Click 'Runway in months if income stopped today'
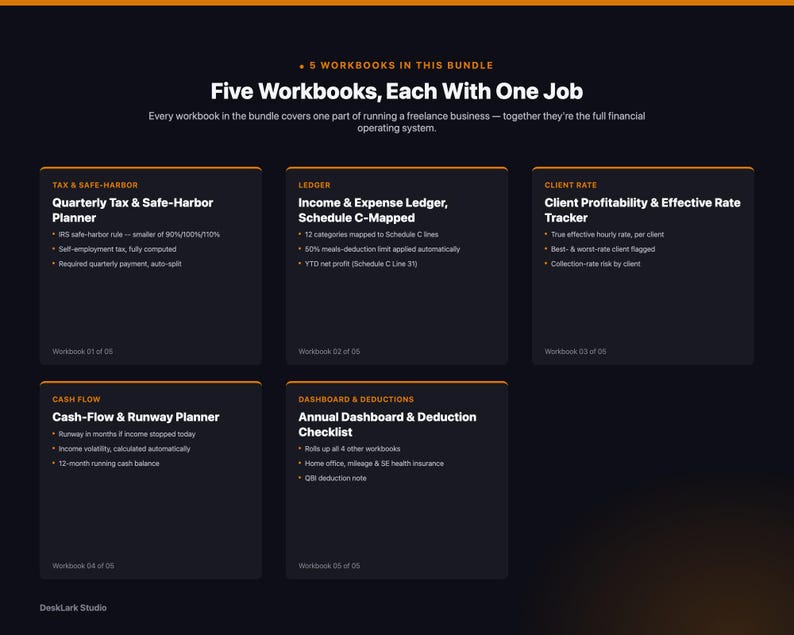Viewport: 794px width, 635px height. [127, 434]
